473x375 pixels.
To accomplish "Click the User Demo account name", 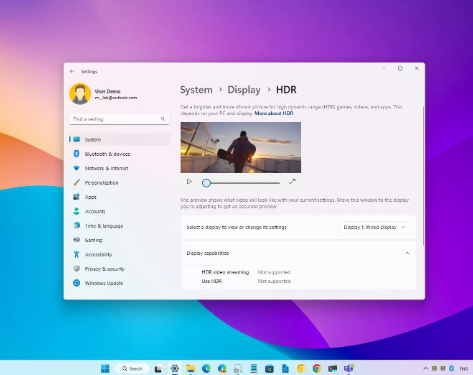I will [107, 91].
